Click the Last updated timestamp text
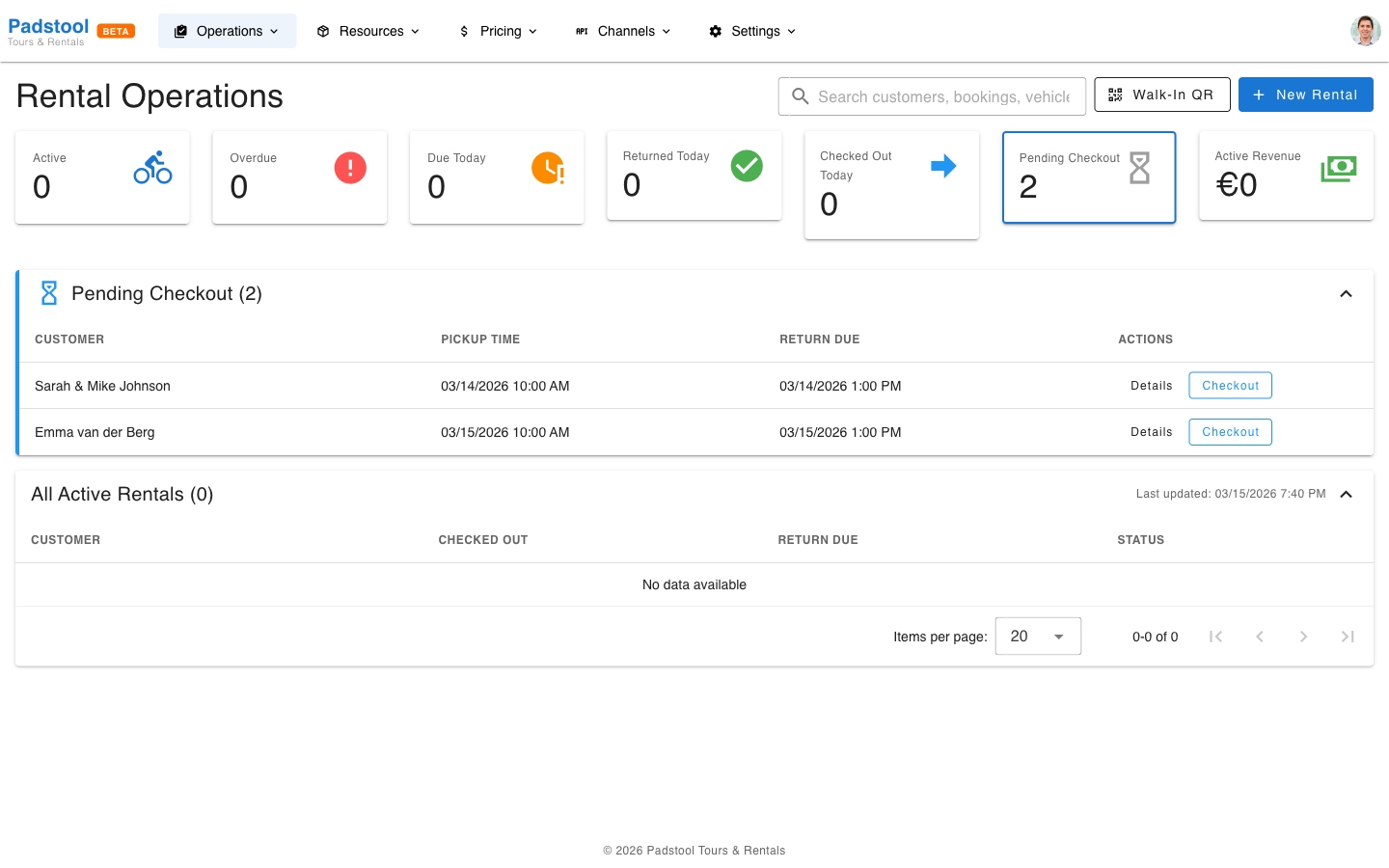1389x868 pixels. [x=1231, y=494]
